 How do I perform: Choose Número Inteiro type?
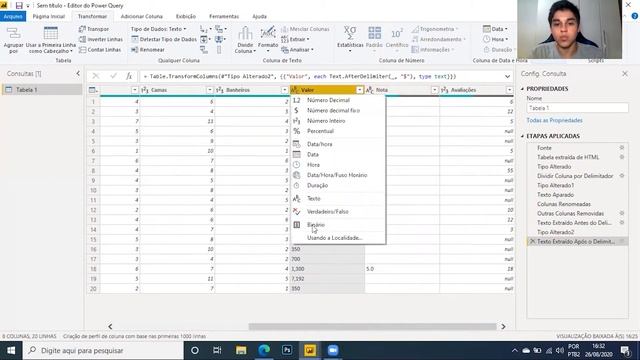click(x=338, y=121)
